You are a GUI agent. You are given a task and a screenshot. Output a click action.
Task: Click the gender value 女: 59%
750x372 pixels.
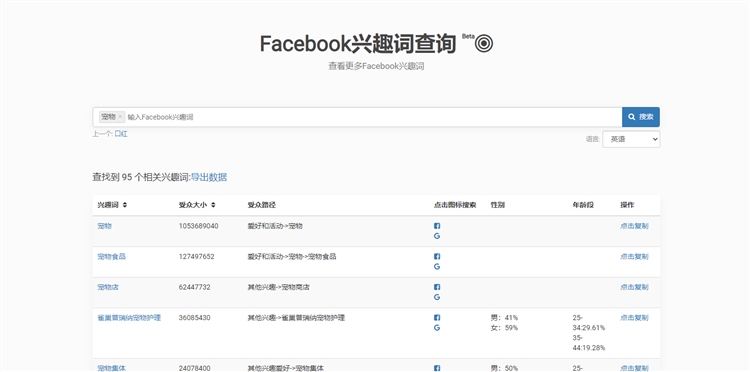[x=504, y=328]
